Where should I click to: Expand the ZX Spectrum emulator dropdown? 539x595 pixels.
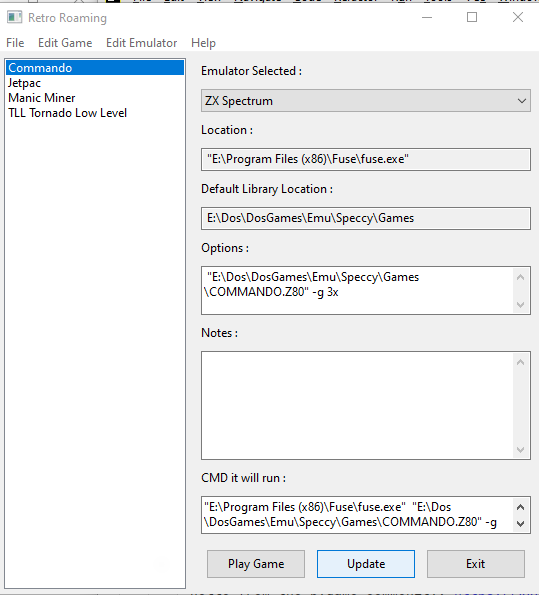point(366,101)
